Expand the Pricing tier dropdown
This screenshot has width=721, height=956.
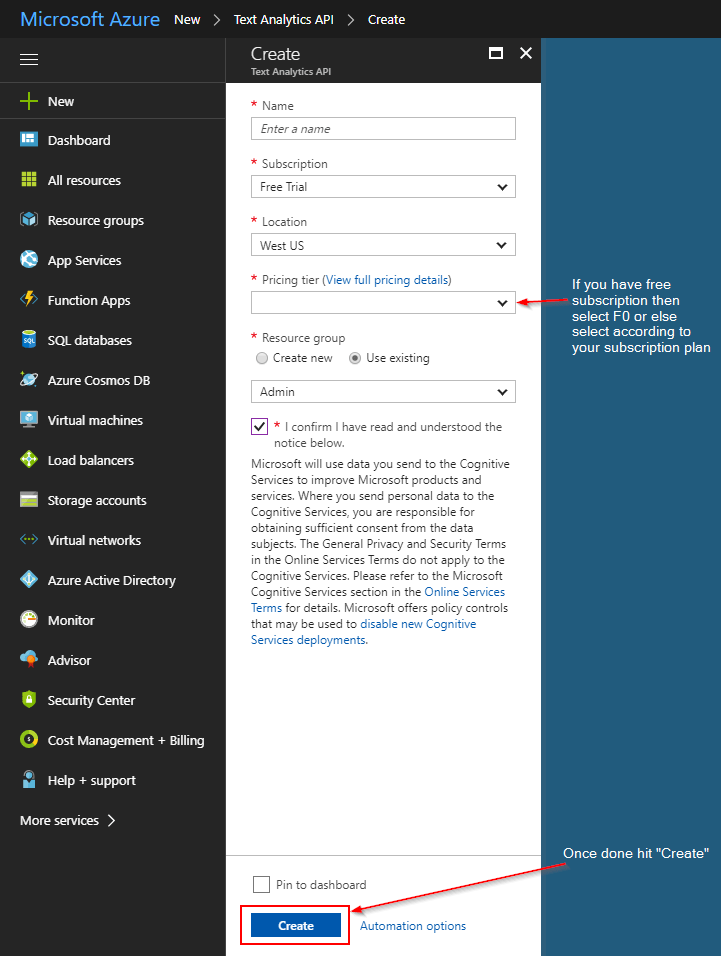pos(383,302)
